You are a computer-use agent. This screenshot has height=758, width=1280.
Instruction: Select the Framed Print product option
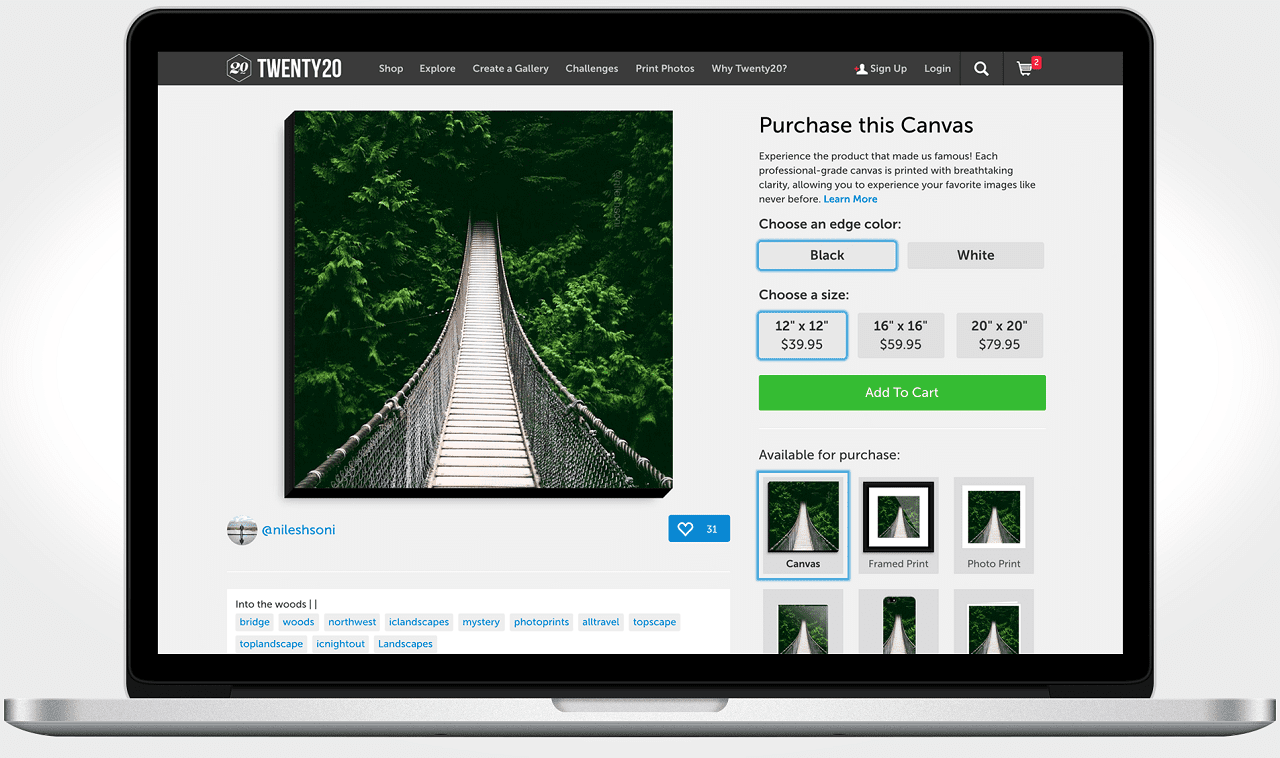coord(898,525)
